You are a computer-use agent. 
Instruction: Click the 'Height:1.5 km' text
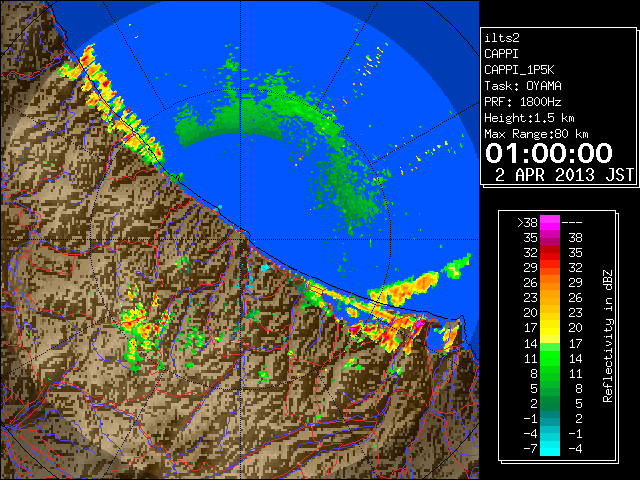pyautogui.click(x=529, y=118)
